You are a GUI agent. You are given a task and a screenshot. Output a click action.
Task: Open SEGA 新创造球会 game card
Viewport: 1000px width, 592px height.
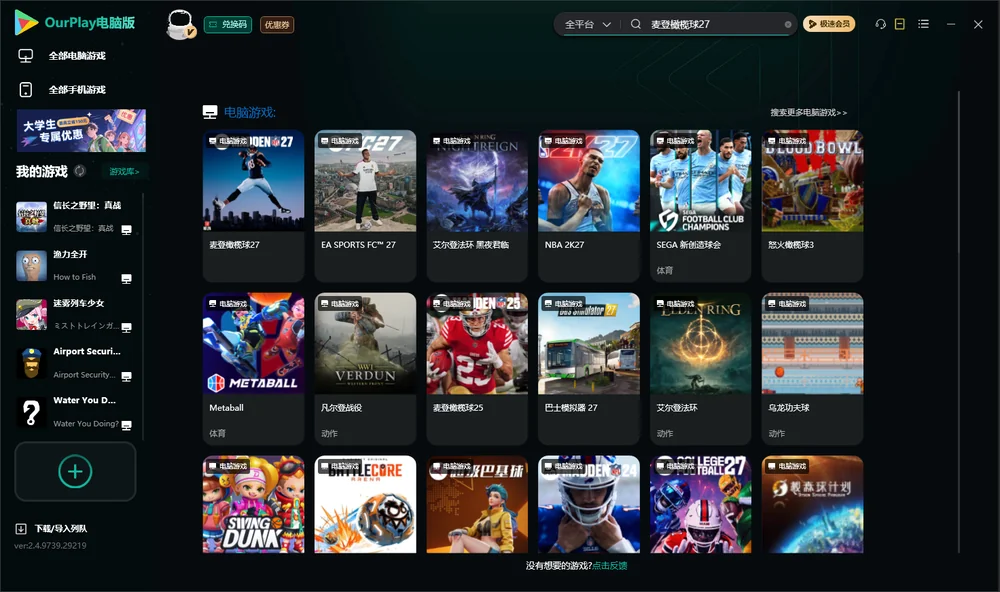700,205
